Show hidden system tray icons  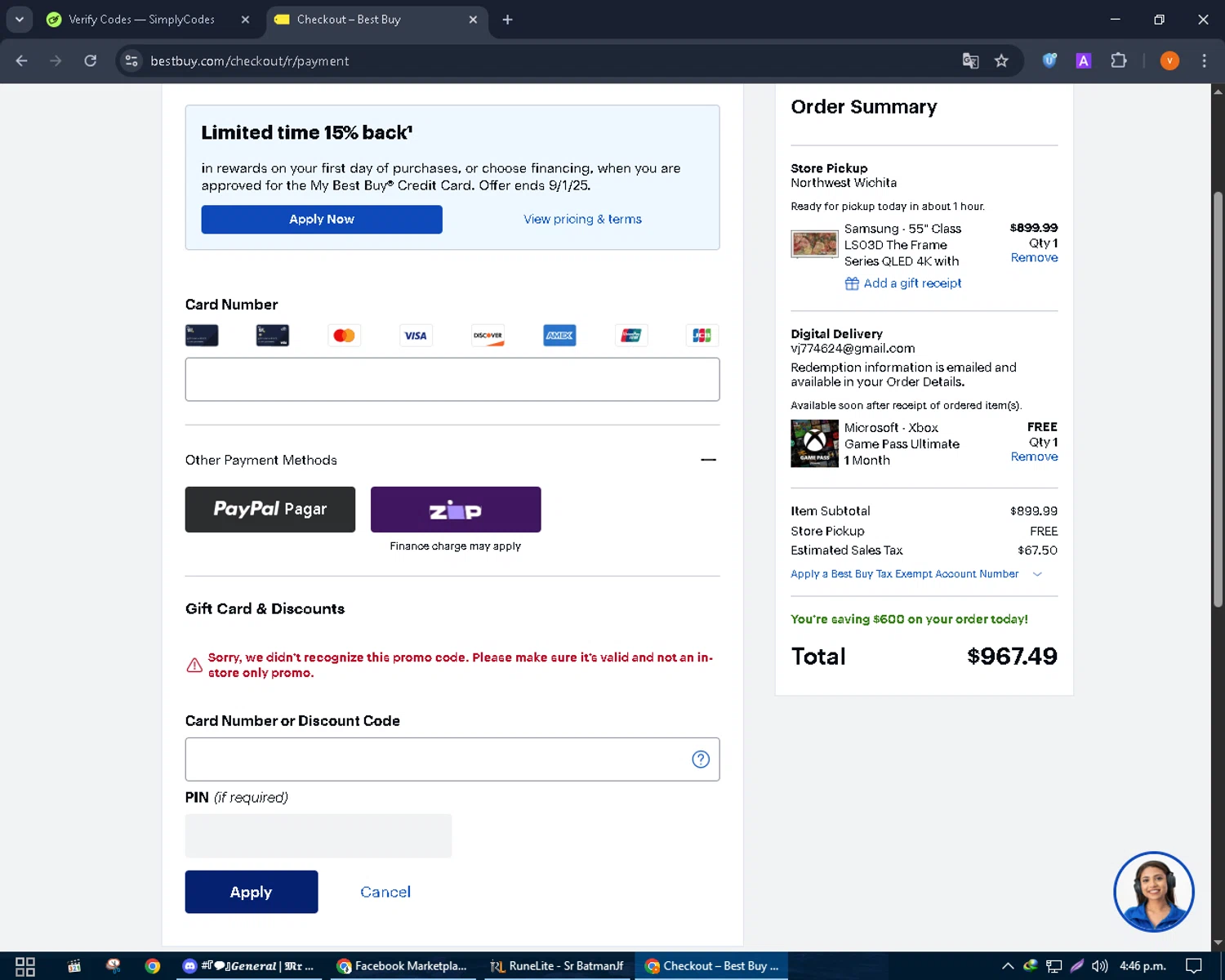point(1008,966)
